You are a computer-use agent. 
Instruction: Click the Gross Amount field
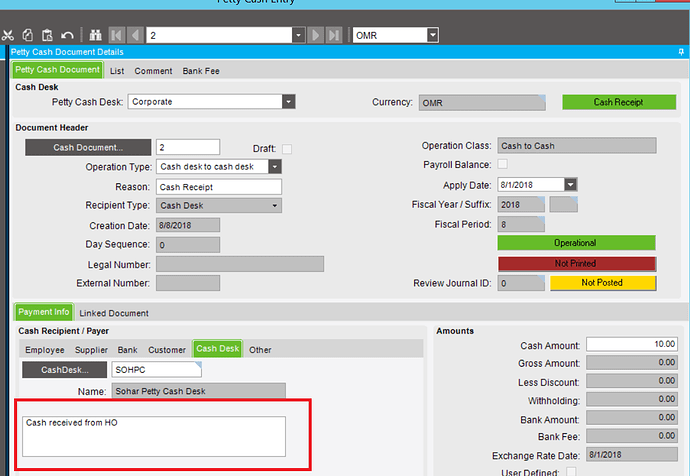pyautogui.click(x=632, y=363)
